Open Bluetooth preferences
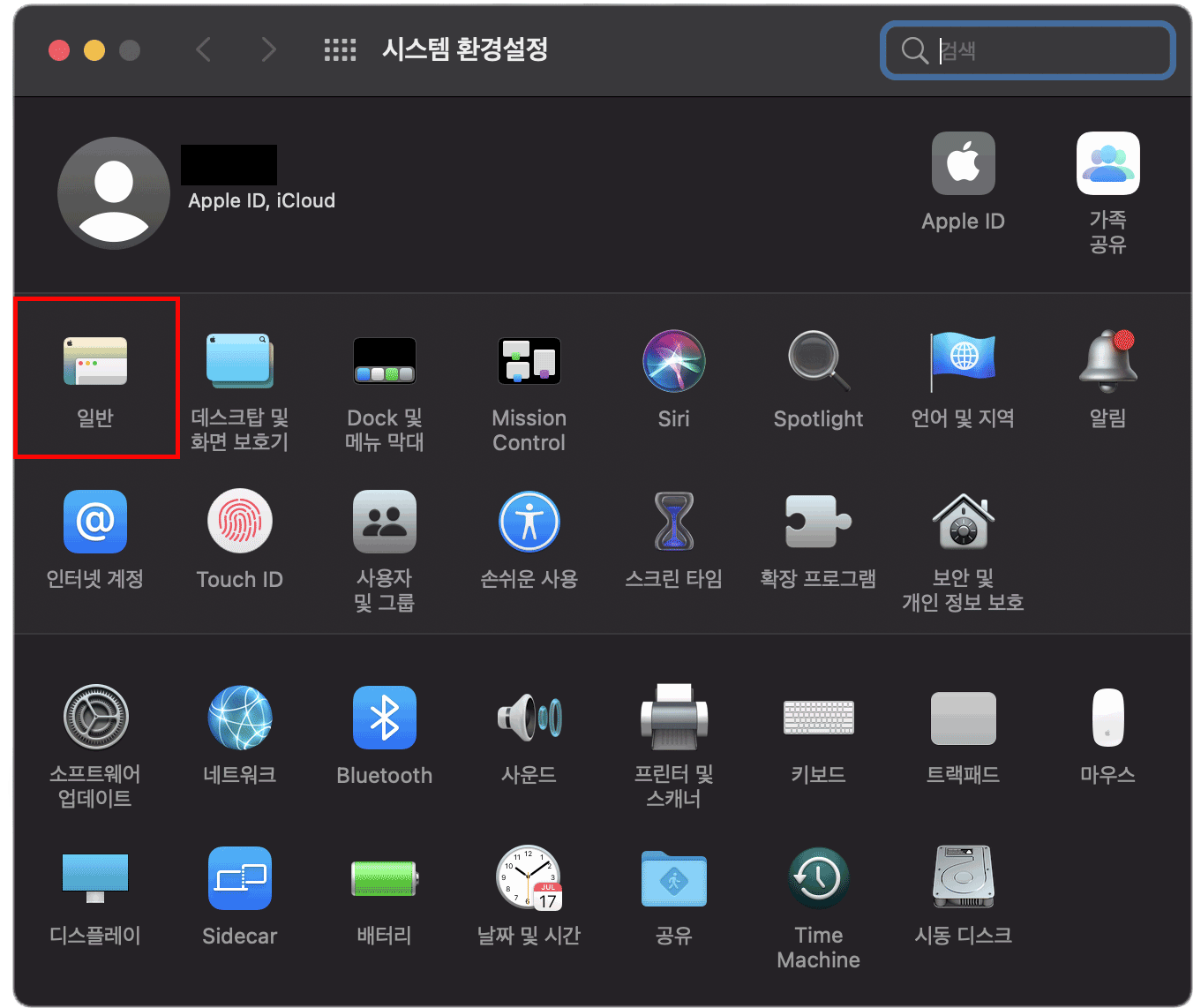 click(x=384, y=717)
